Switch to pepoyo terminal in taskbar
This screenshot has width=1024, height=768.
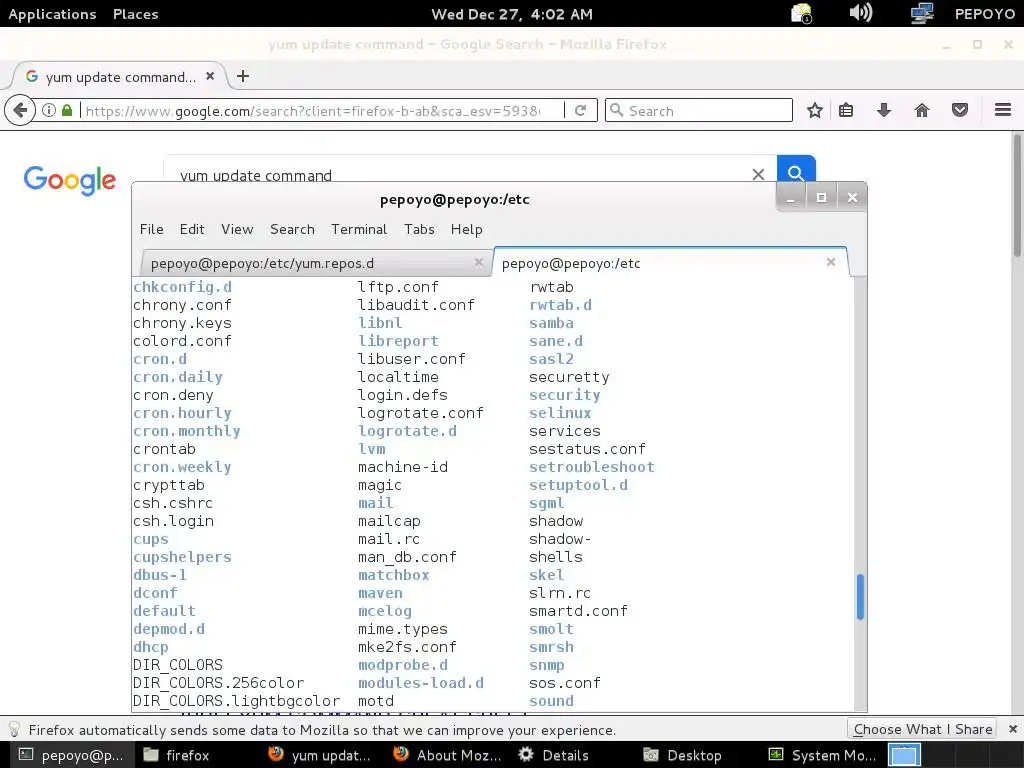point(71,755)
